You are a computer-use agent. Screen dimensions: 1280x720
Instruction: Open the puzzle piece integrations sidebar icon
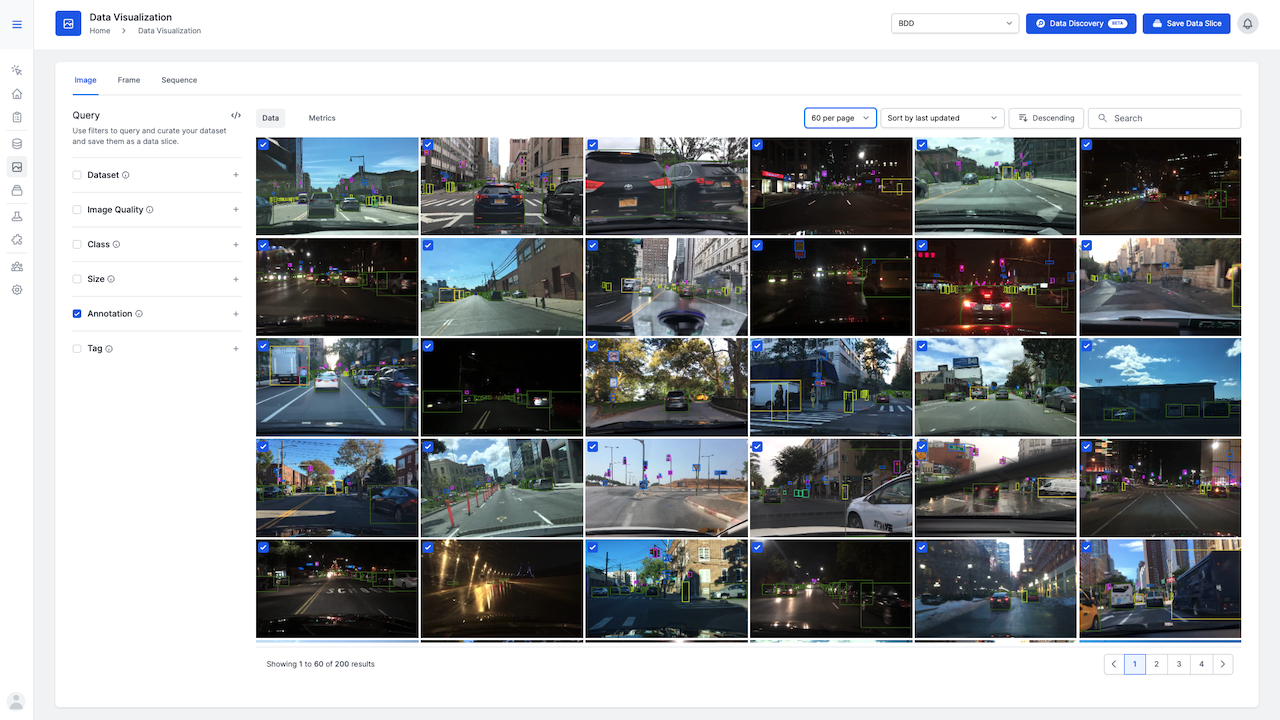[x=17, y=240]
